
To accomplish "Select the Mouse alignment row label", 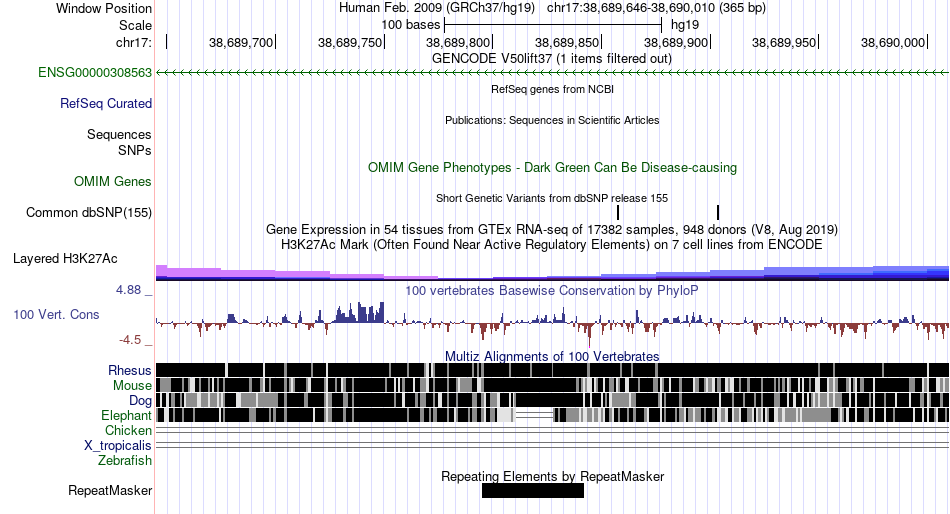I will coord(132,386).
